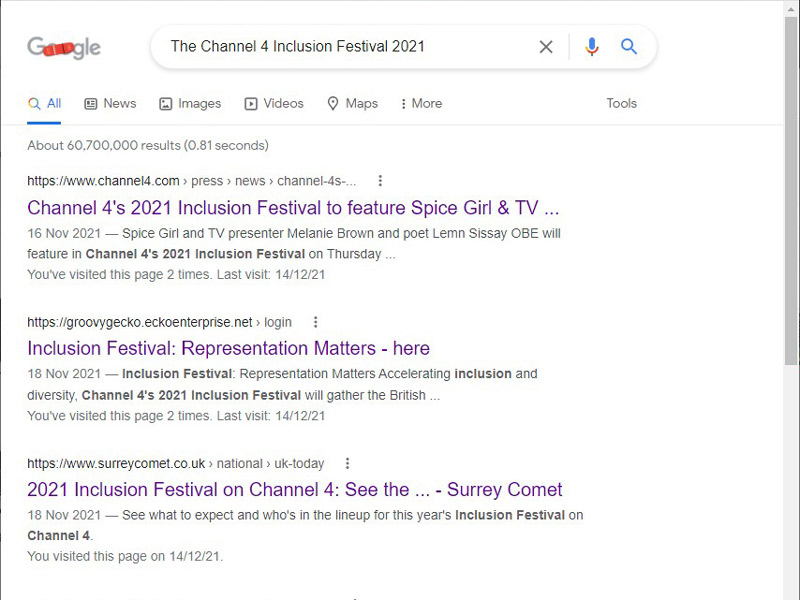Switch to the Maps tab
The image size is (800, 600).
click(353, 104)
